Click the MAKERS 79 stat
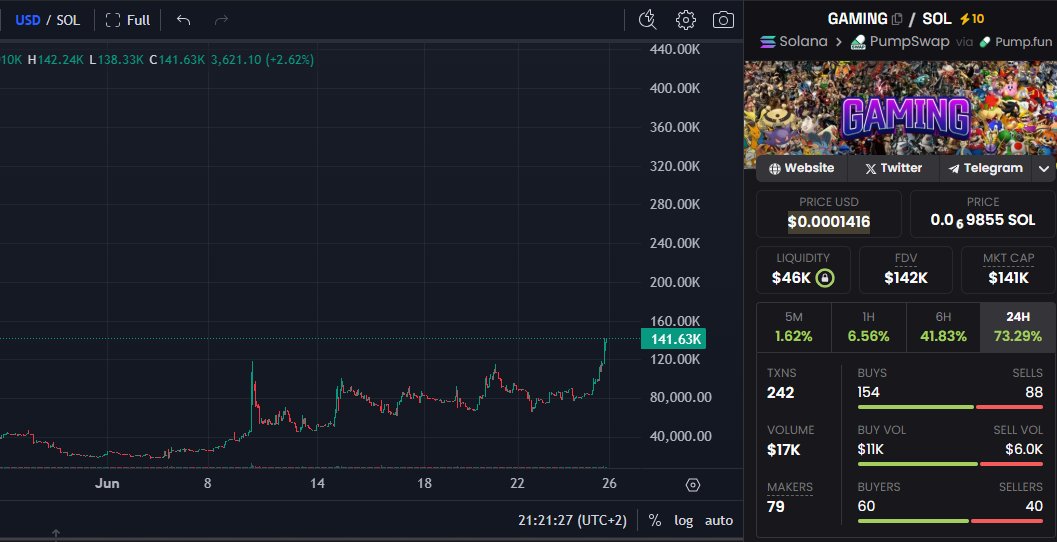 click(789, 498)
